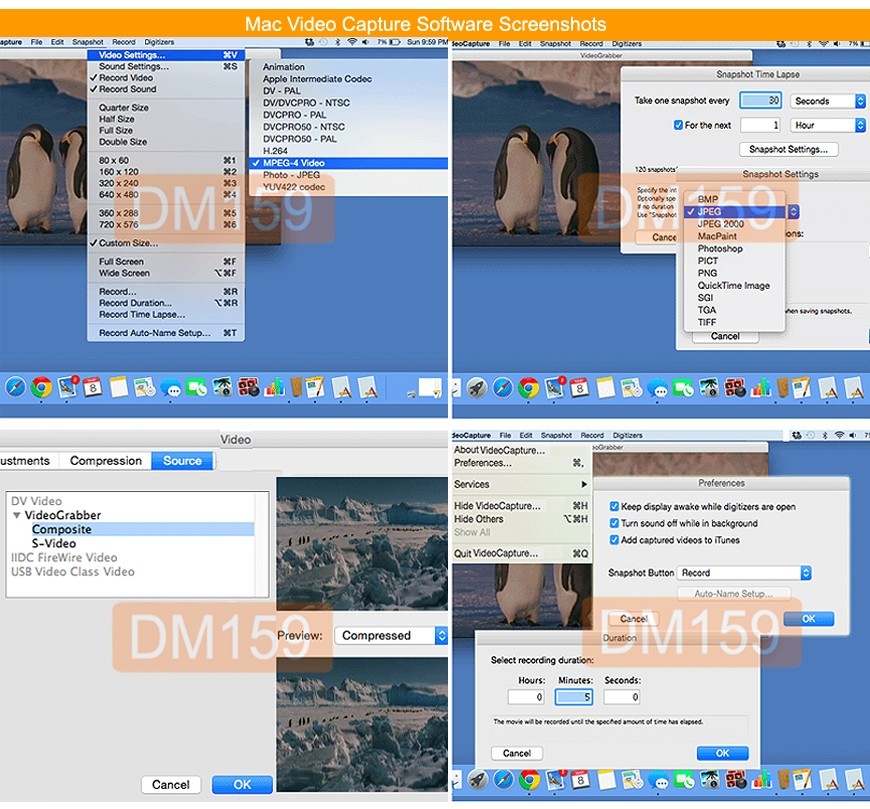Collapse the VideoGrabber disclosure triangle
This screenshot has width=870, height=809.
[x=17, y=515]
